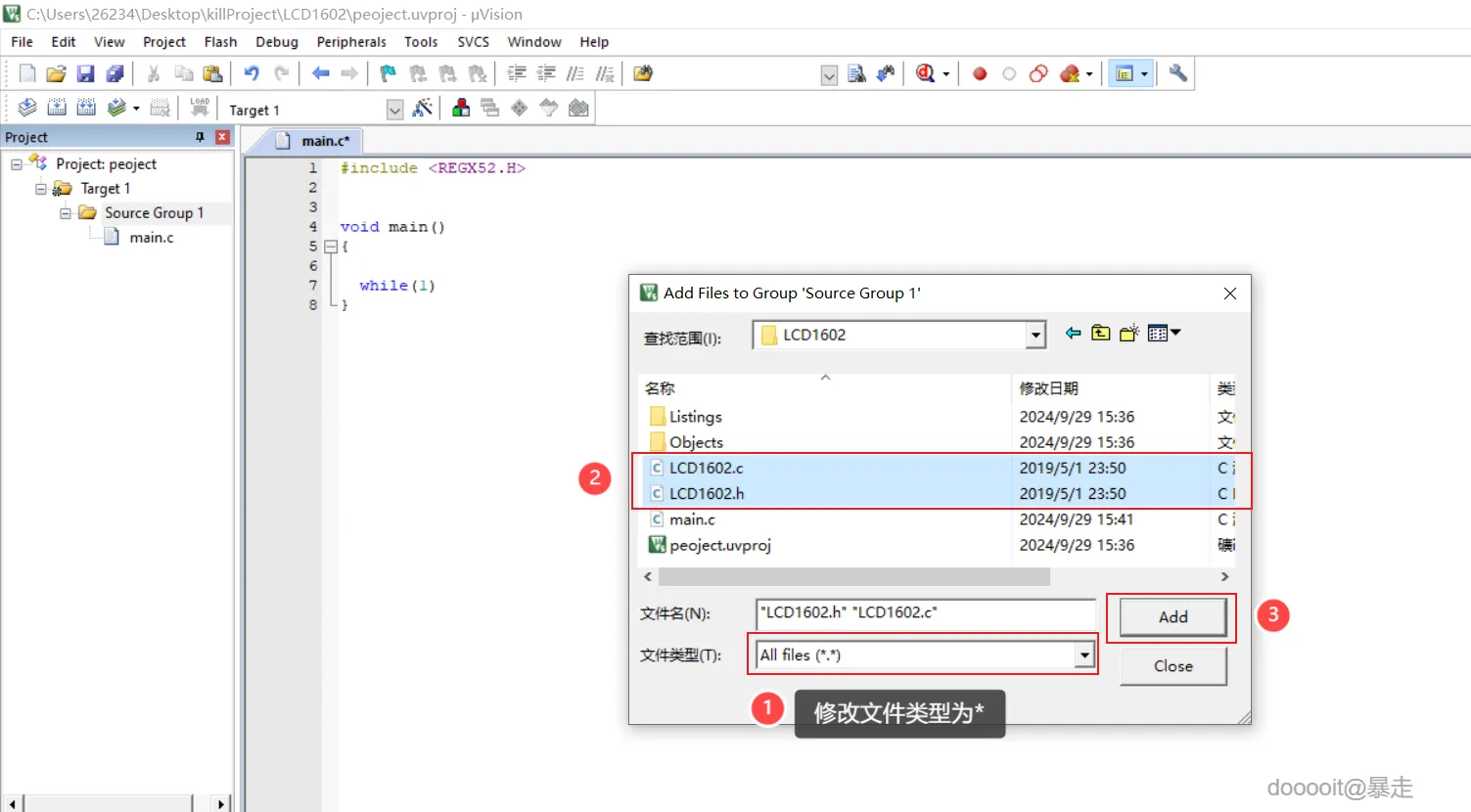The width and height of the screenshot is (1471, 812).
Task: Collapse the Project: peoject tree node
Action: 17,164
